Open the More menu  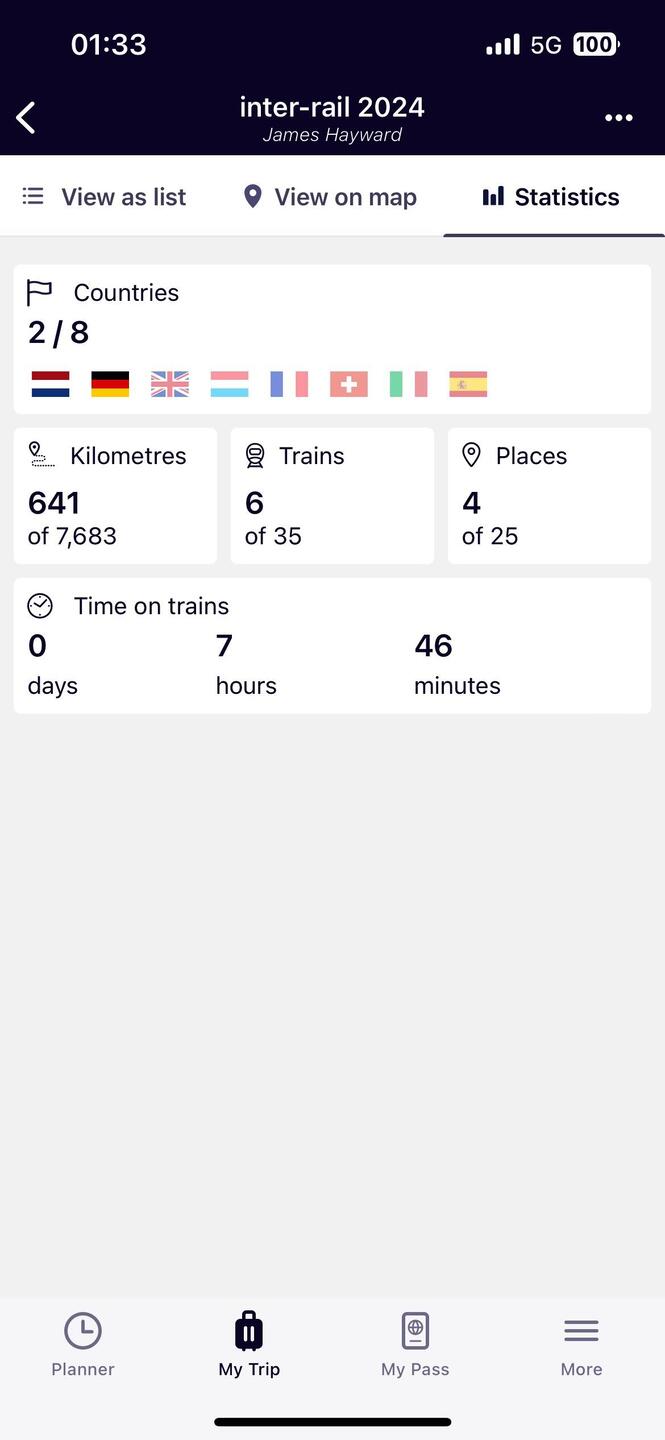[x=581, y=1345]
